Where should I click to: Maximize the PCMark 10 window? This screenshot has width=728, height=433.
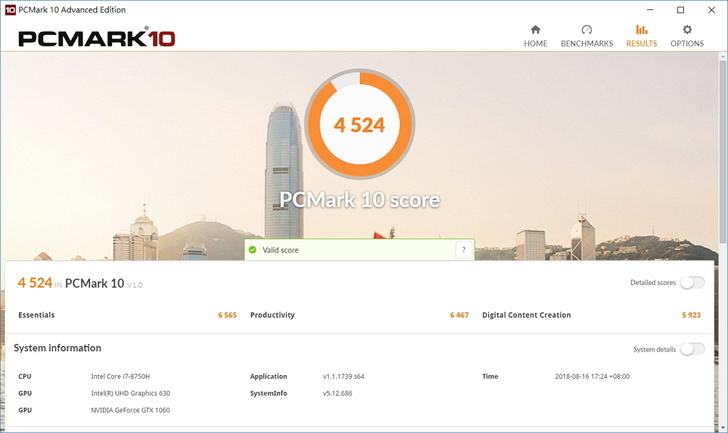click(x=681, y=10)
